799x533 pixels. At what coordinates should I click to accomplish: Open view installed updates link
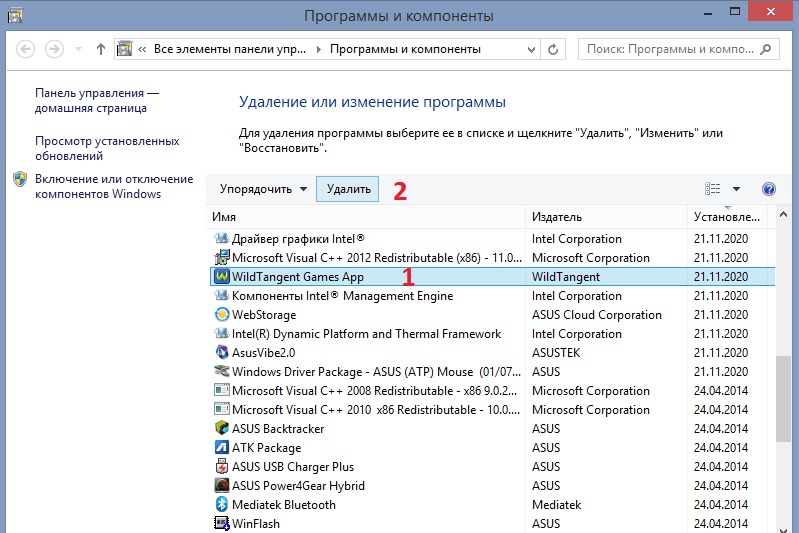107,148
